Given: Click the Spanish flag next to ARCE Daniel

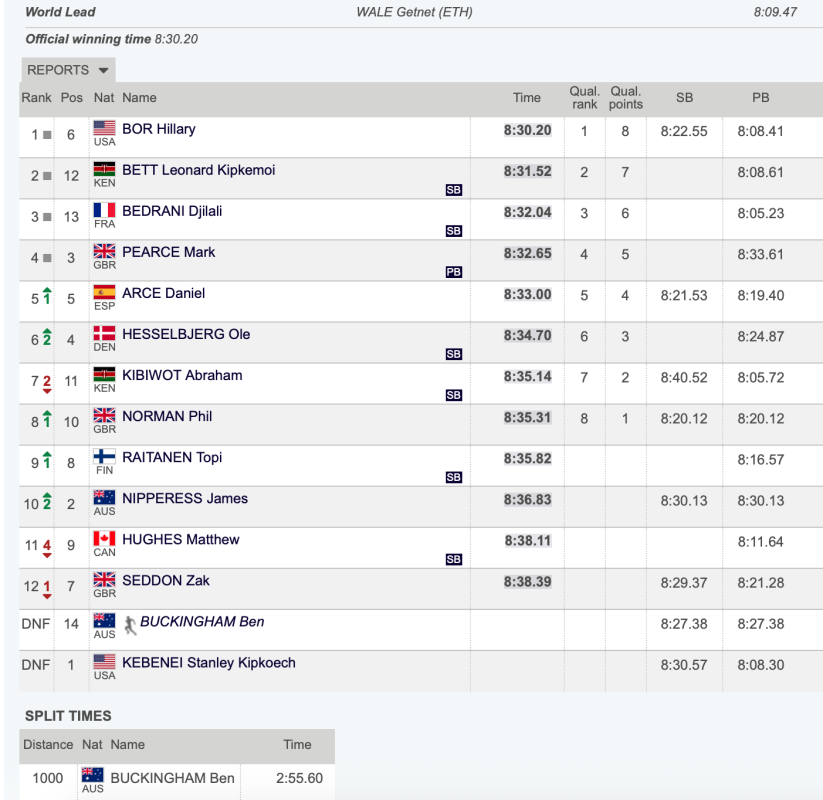Looking at the screenshot, I should 104,292.
